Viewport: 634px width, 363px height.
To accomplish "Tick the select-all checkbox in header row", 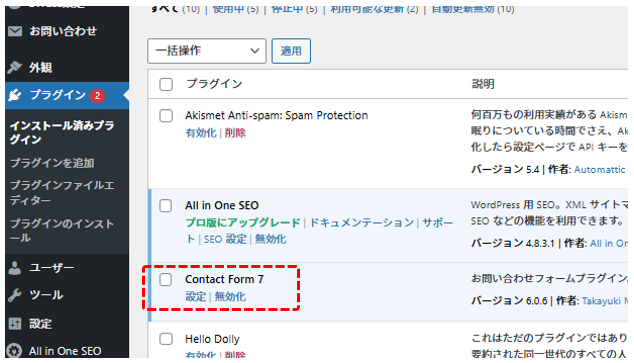I will point(166,84).
